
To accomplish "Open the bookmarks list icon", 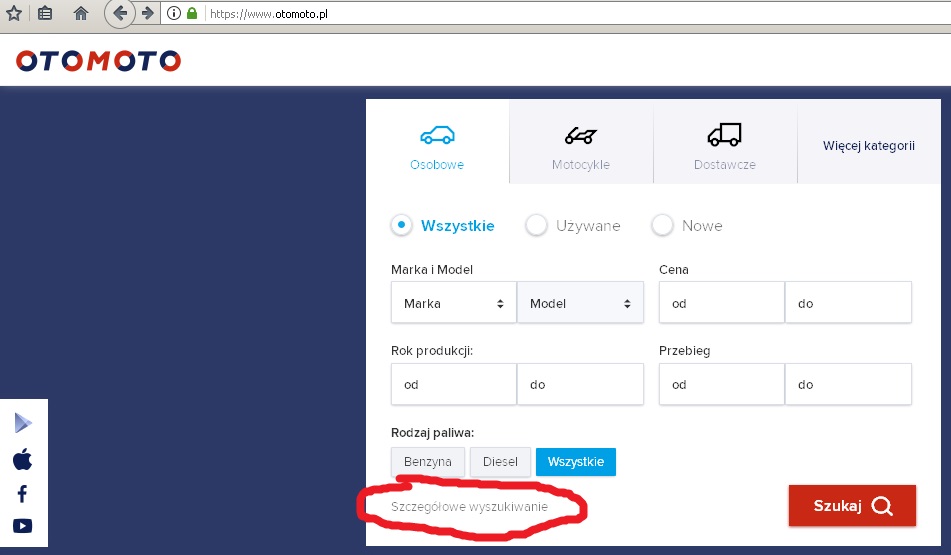I will click(x=45, y=13).
